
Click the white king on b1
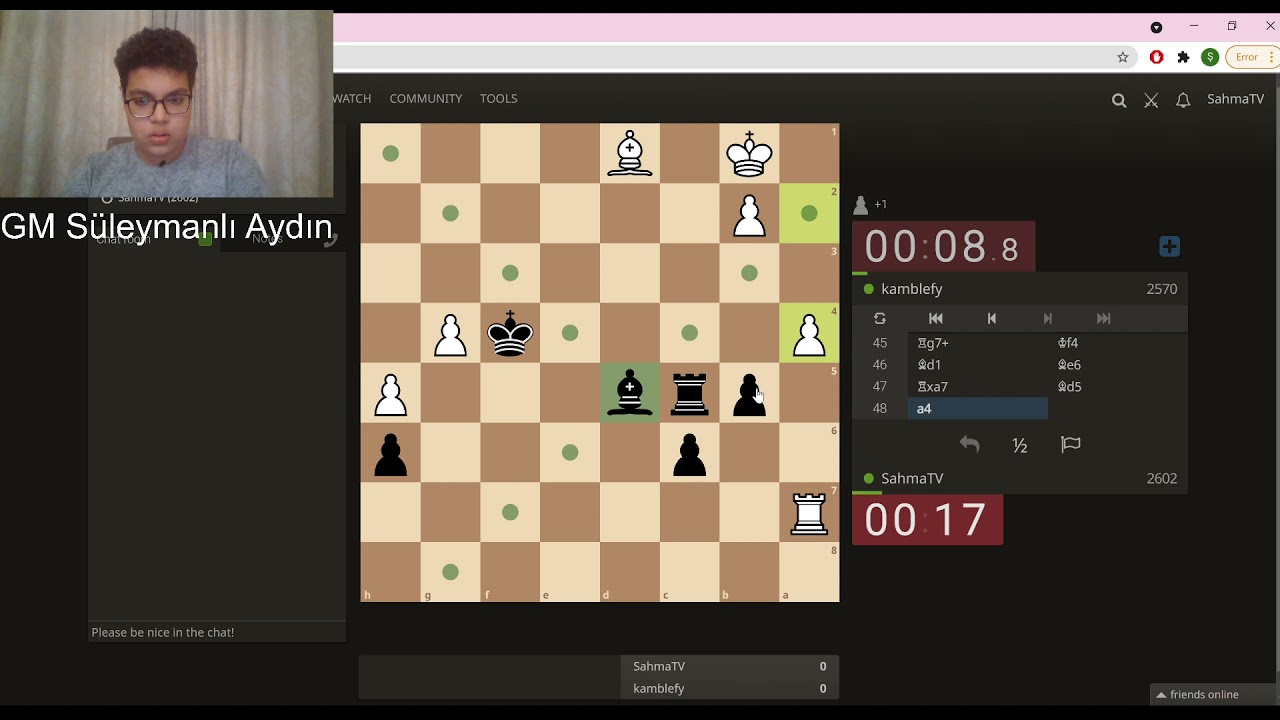click(750, 153)
